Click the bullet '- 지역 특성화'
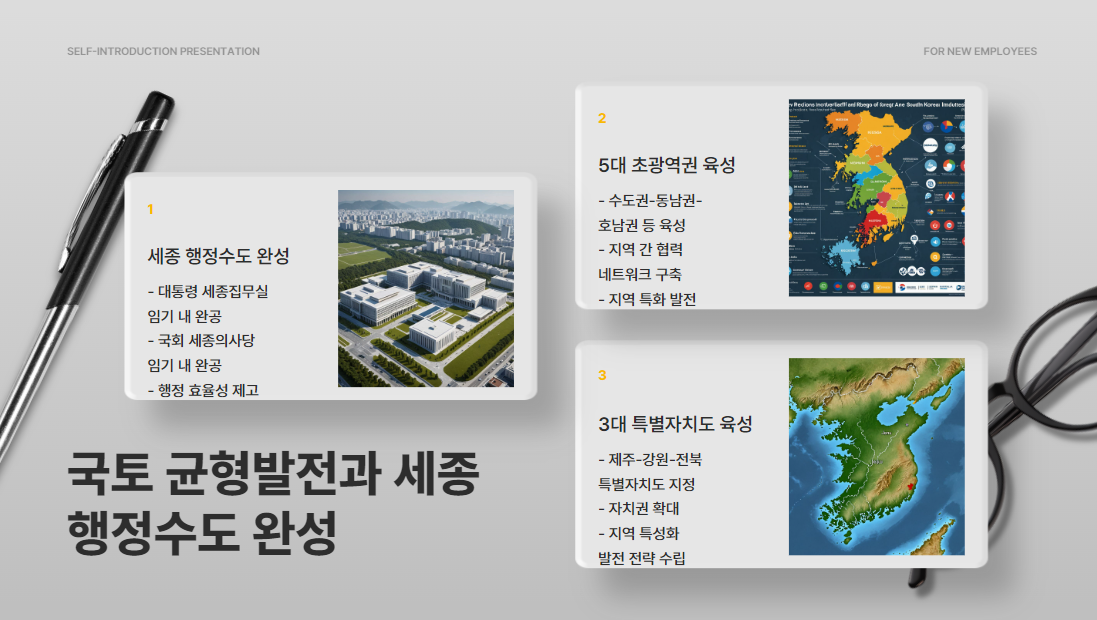This screenshot has width=1097, height=620. (x=639, y=533)
